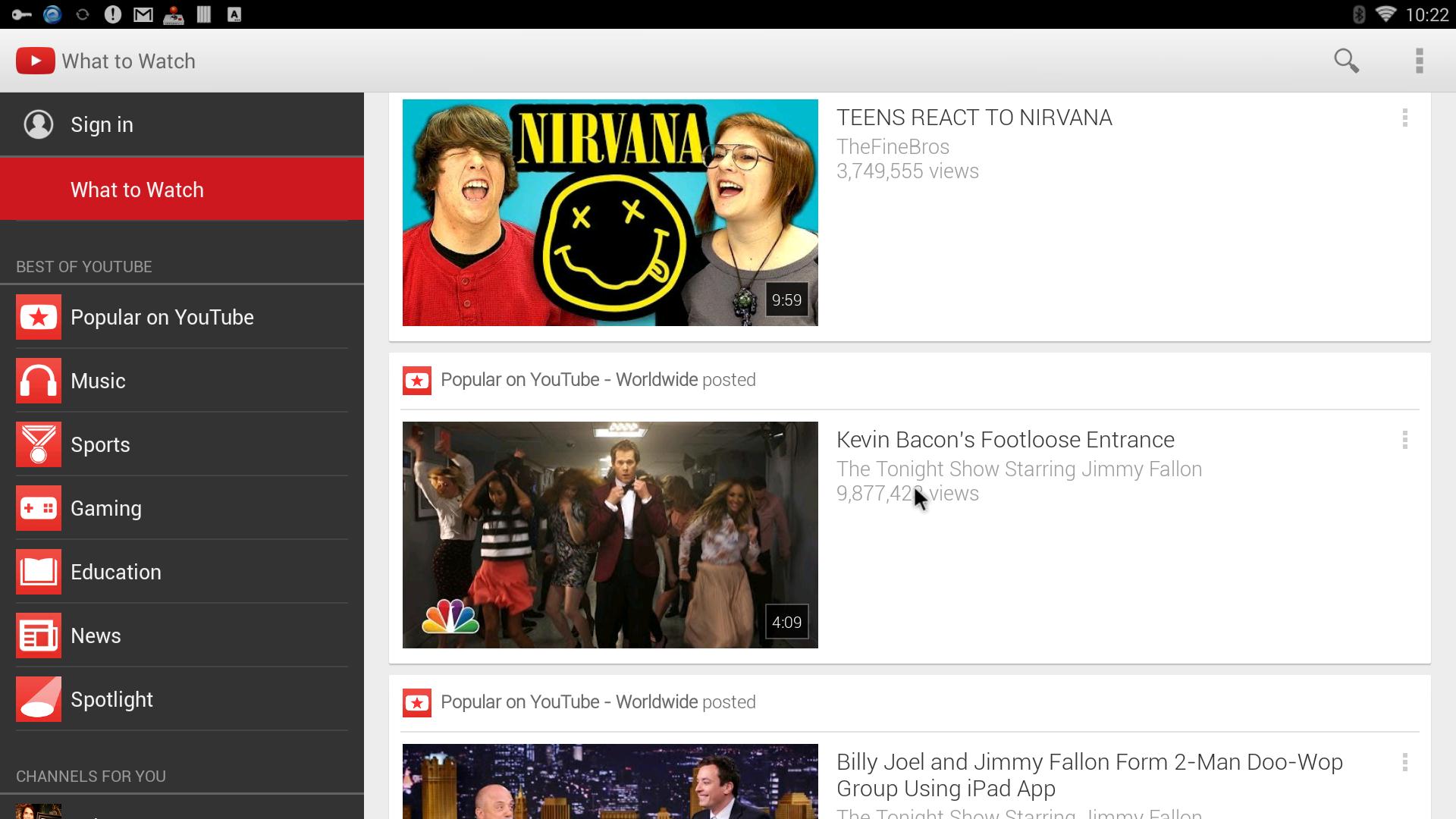The image size is (1456, 819).
Task: Select the Gaming category icon
Action: coord(38,508)
